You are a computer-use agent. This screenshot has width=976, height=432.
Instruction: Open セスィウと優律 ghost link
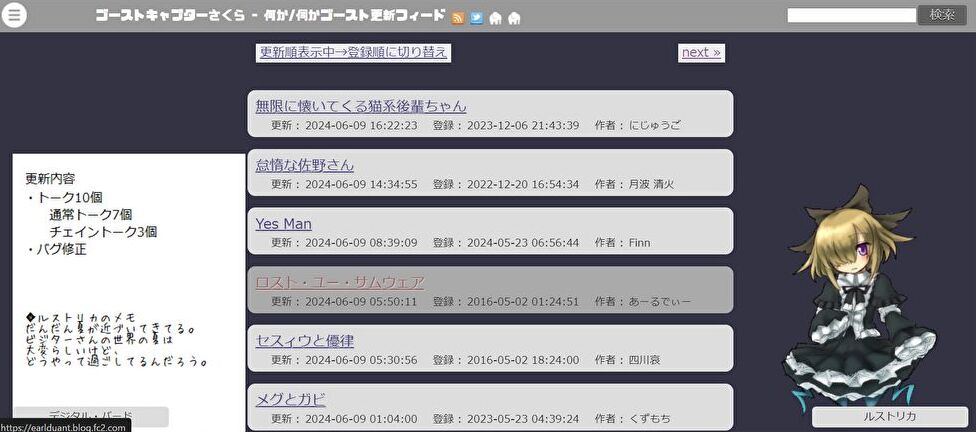pos(305,341)
